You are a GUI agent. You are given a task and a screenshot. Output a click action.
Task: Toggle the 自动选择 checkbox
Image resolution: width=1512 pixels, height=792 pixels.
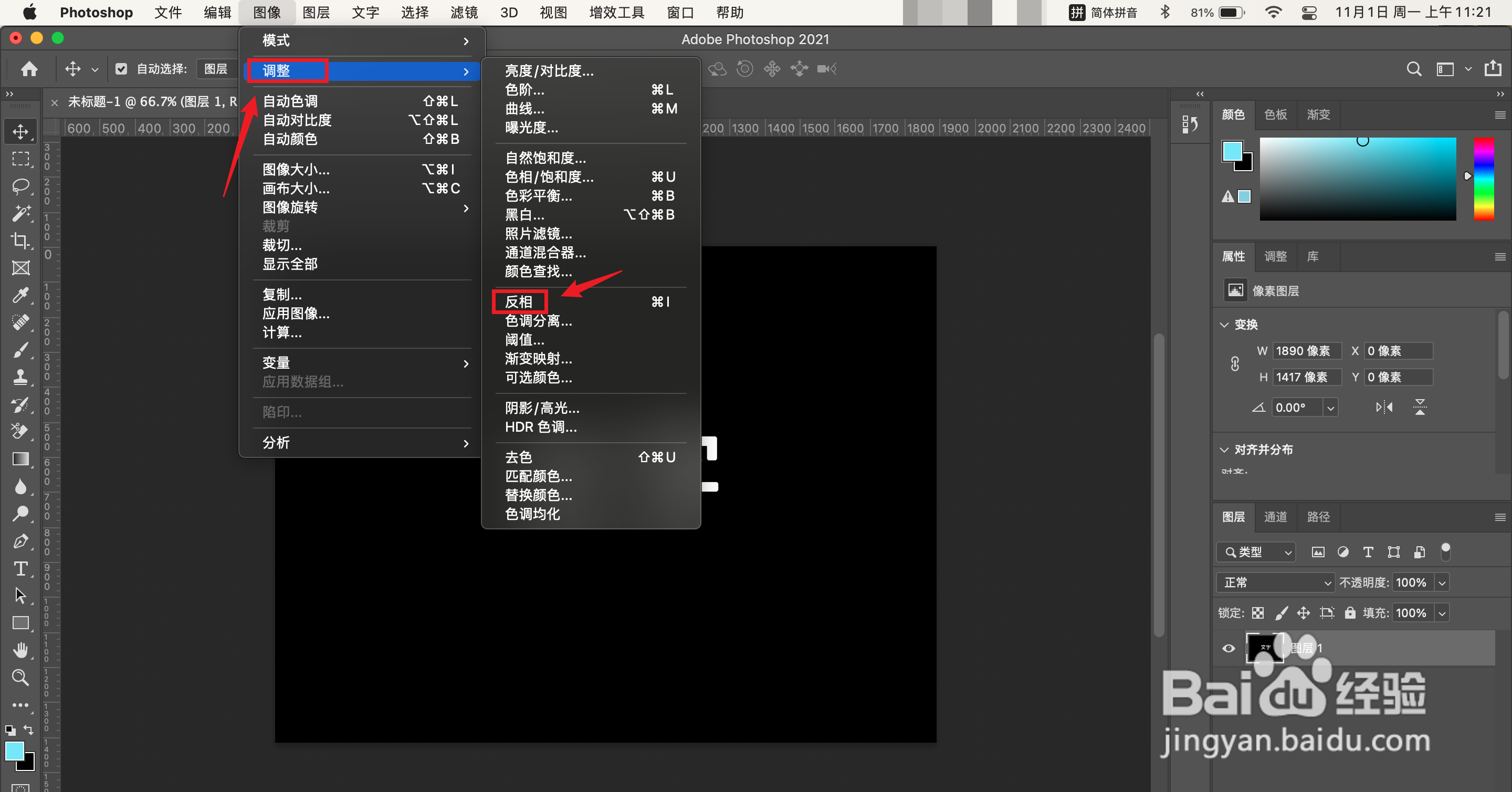click(x=121, y=69)
